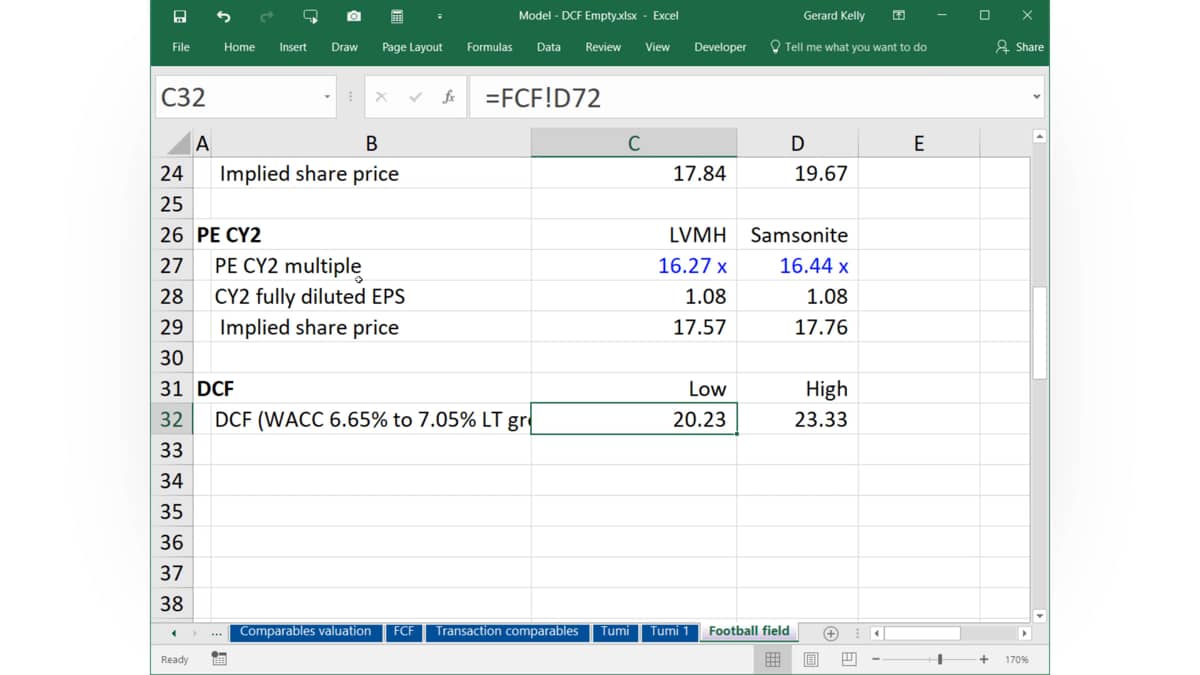Click the calculator icon in Quick Access
1200x675 pixels.
tap(397, 16)
